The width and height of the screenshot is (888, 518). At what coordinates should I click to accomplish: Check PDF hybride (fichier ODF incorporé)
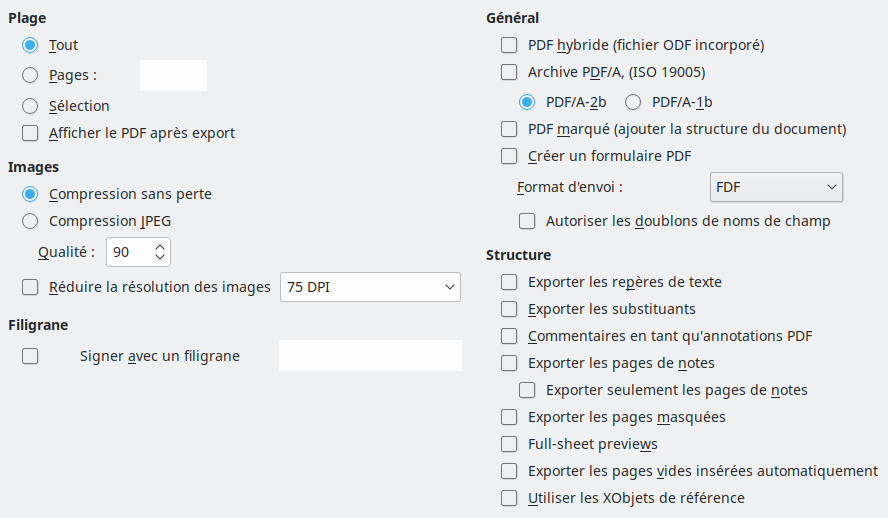click(x=509, y=45)
